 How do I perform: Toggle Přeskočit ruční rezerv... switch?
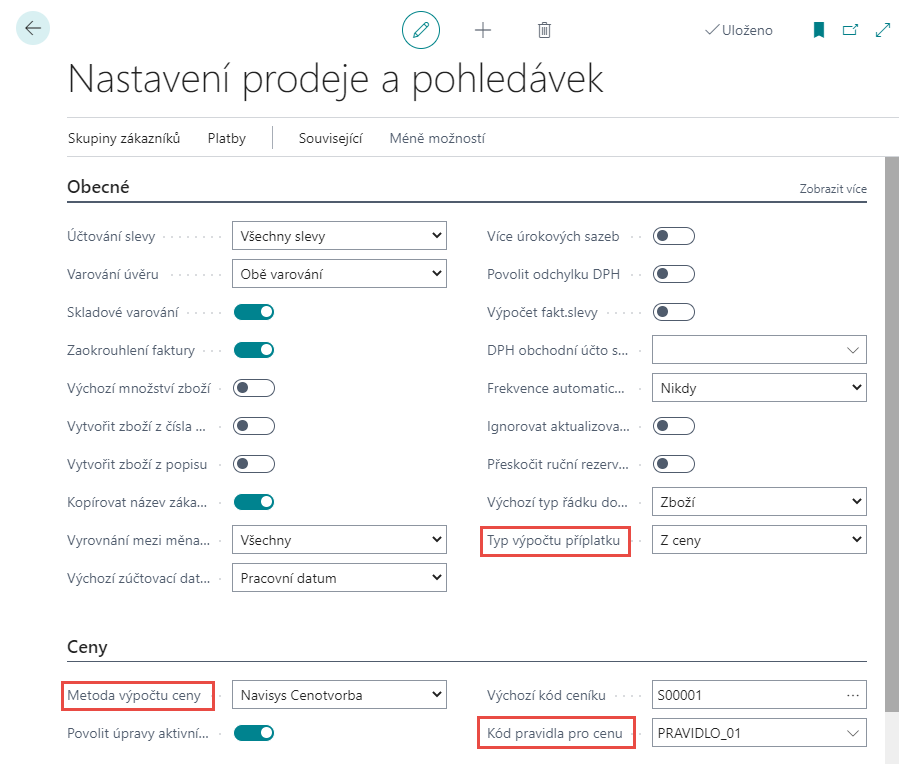point(673,464)
